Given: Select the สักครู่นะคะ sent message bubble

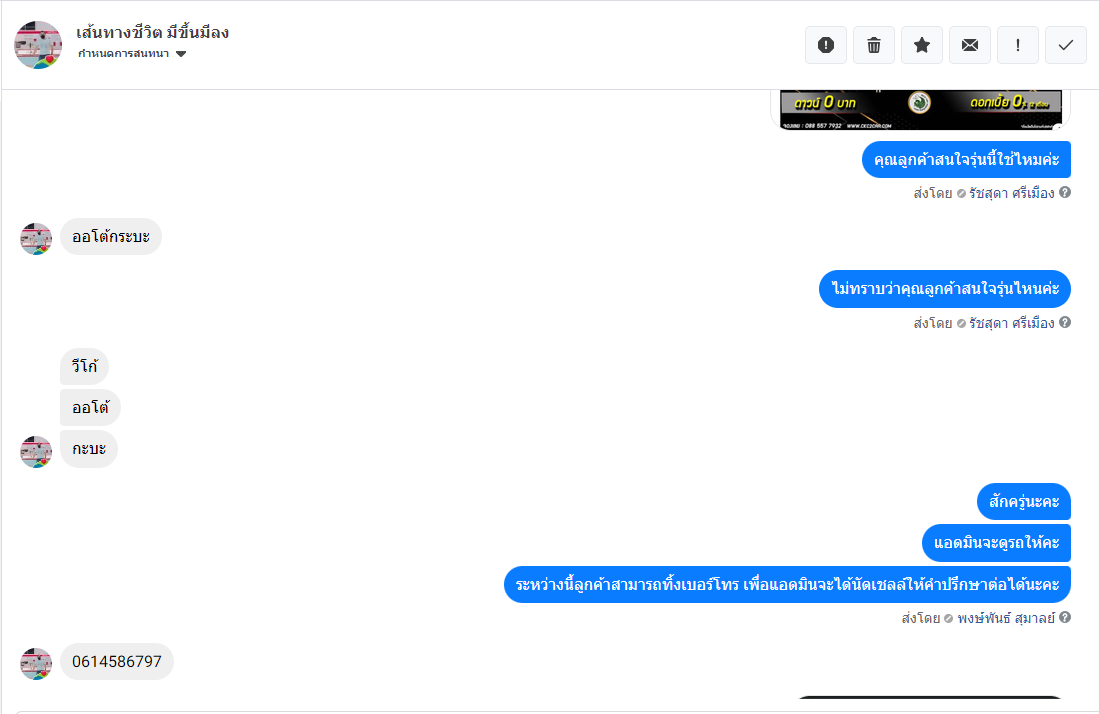Looking at the screenshot, I should (x=1023, y=502).
